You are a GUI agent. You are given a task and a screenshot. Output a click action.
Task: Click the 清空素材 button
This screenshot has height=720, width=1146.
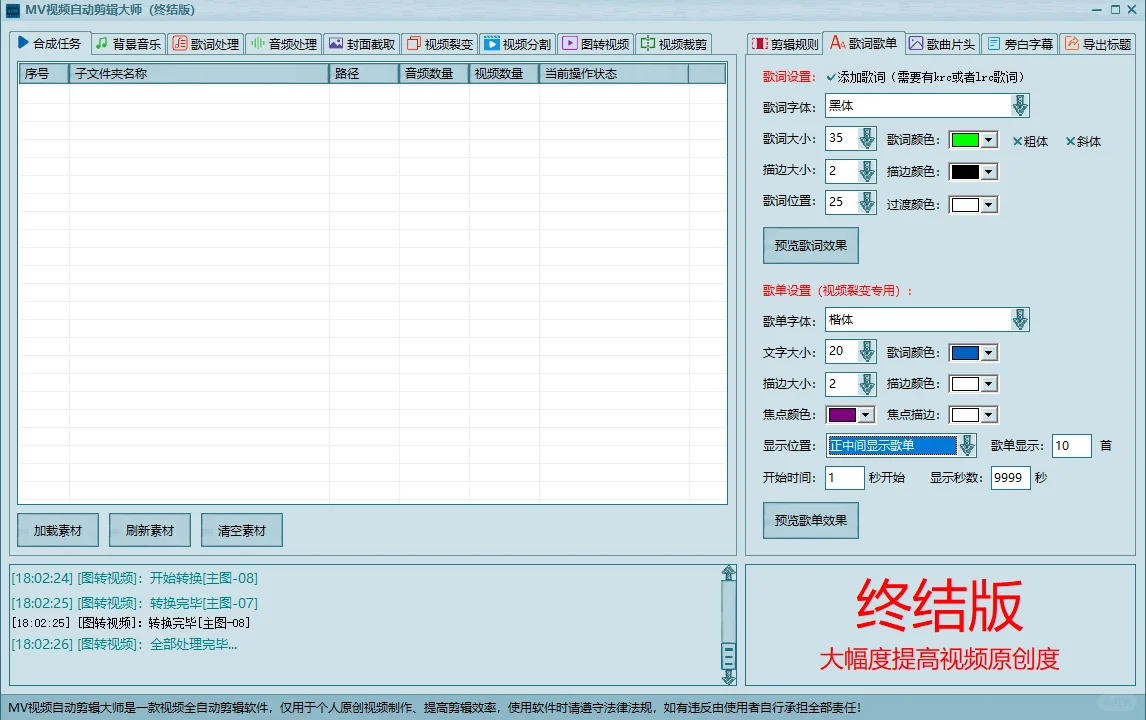coord(241,530)
